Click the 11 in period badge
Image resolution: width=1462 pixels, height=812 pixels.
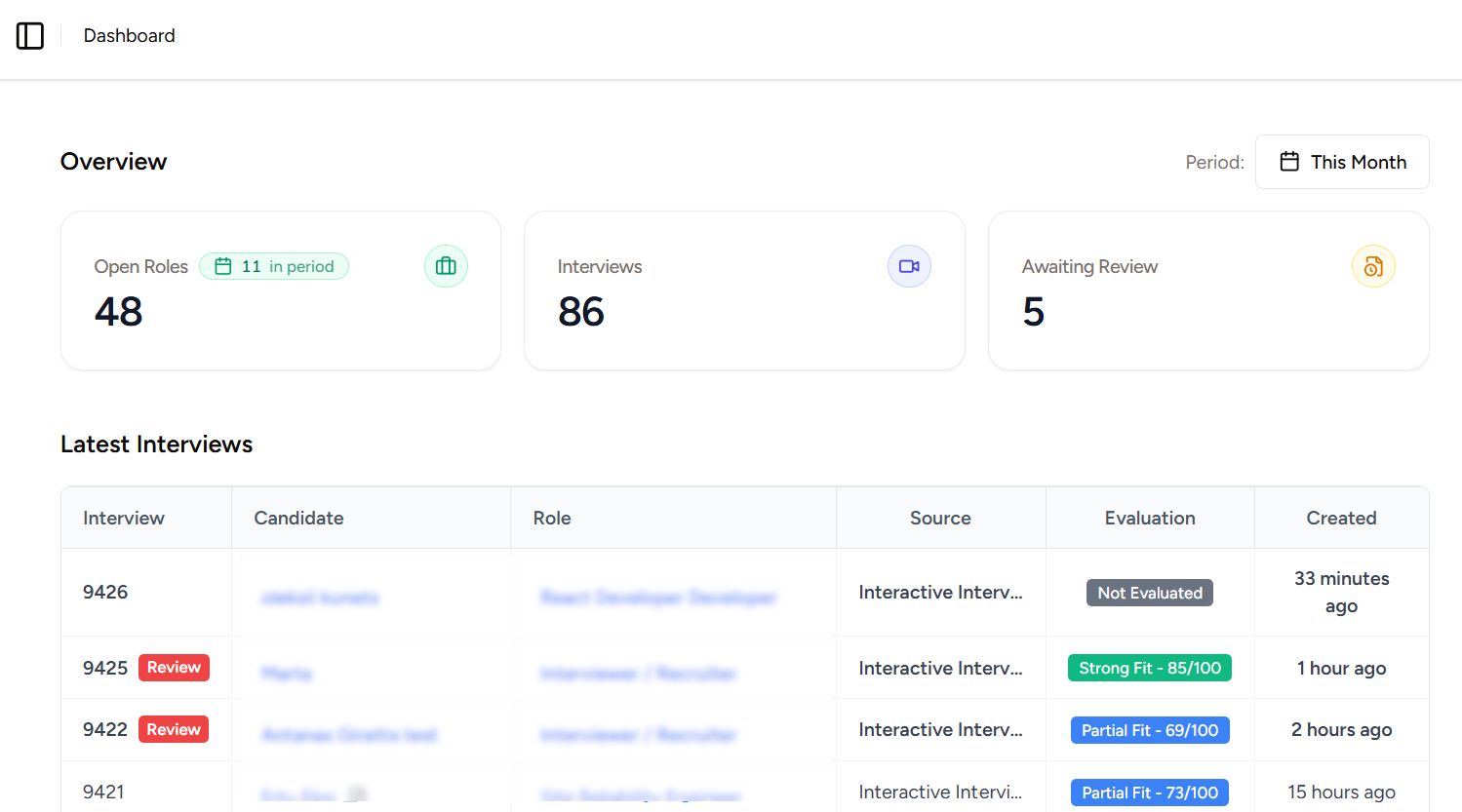point(274,265)
